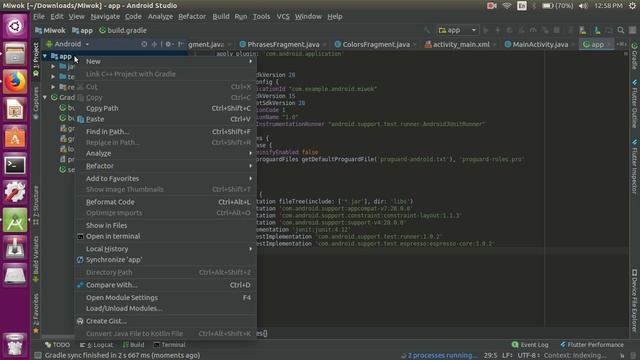
Task: Expand the Refactor submenu
Action: [x=166, y=166]
